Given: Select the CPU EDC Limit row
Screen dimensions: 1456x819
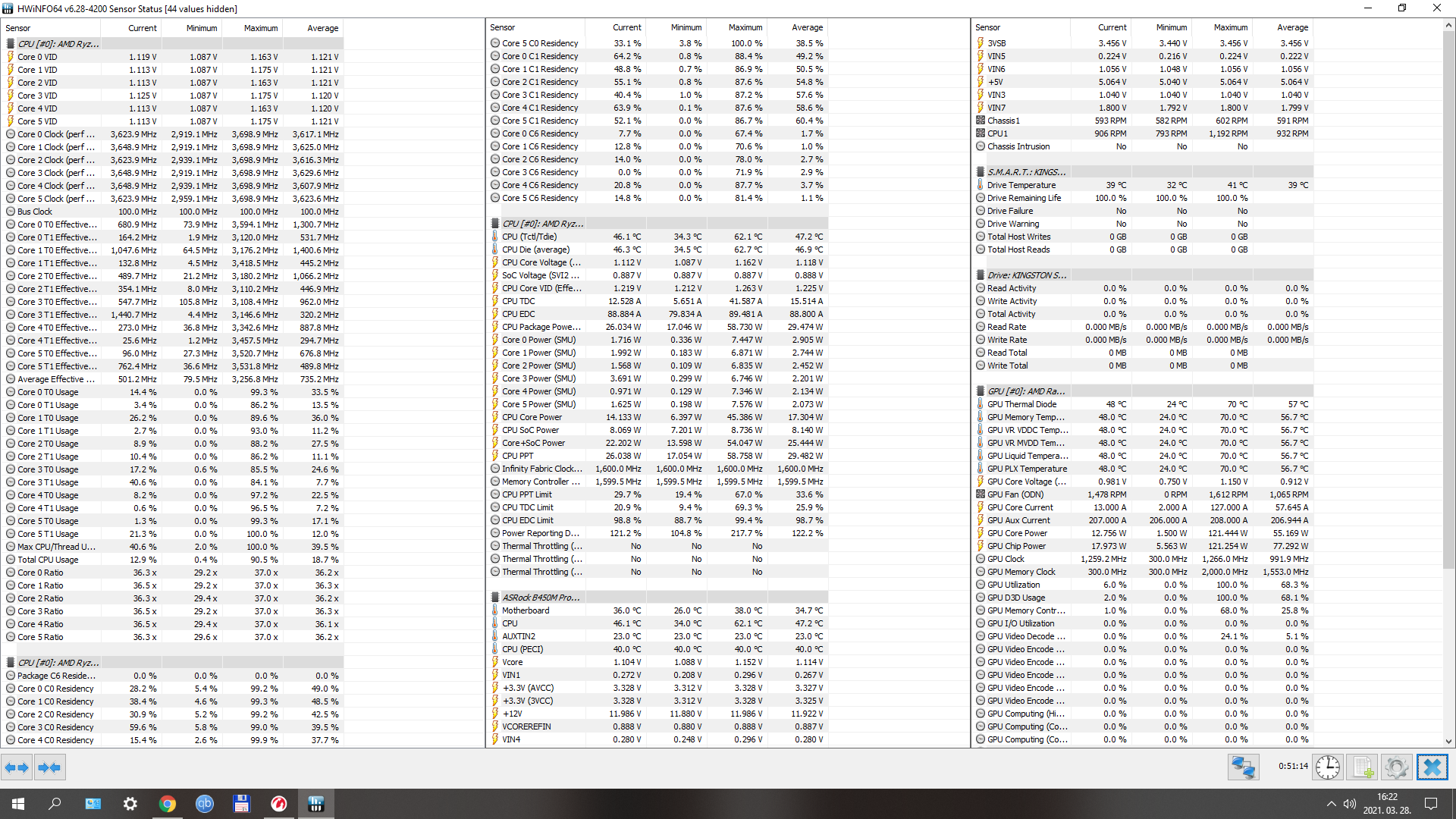Looking at the screenshot, I should (658, 520).
